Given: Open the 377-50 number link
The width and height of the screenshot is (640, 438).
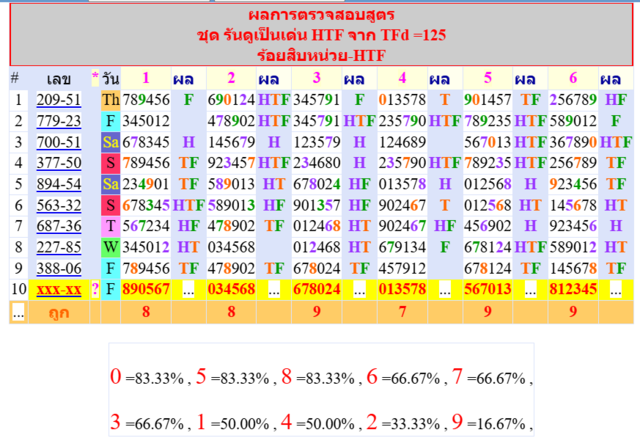Looking at the screenshot, I should (x=59, y=163).
